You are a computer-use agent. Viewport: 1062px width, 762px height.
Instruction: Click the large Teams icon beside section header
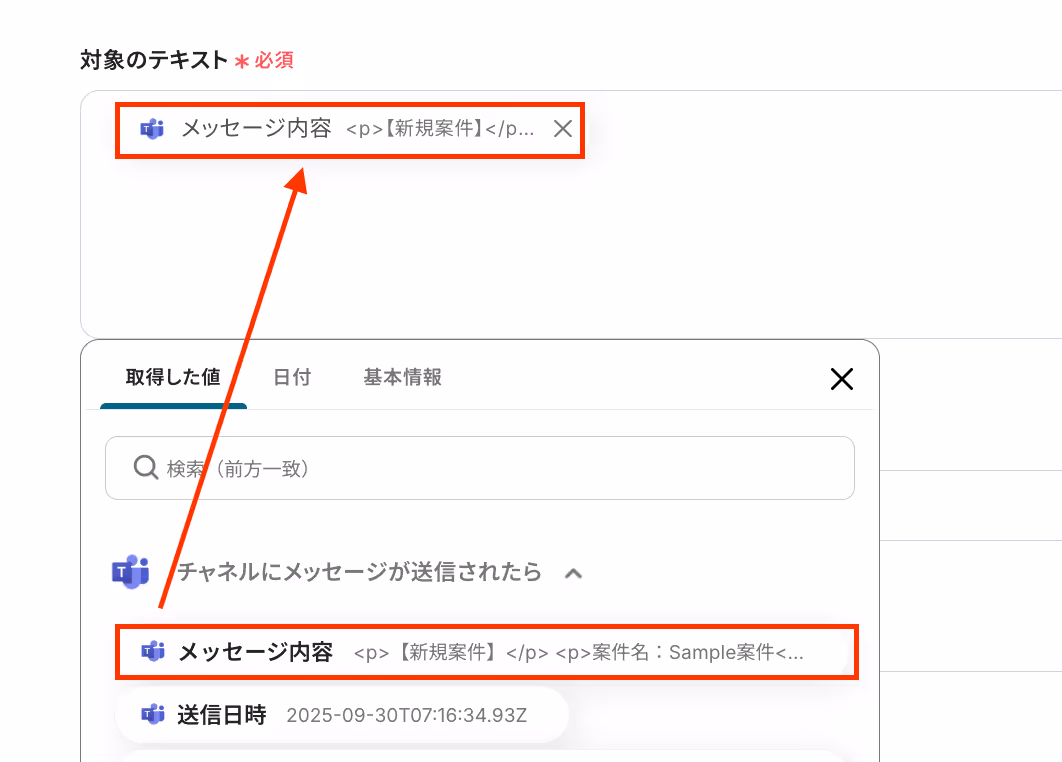131,572
